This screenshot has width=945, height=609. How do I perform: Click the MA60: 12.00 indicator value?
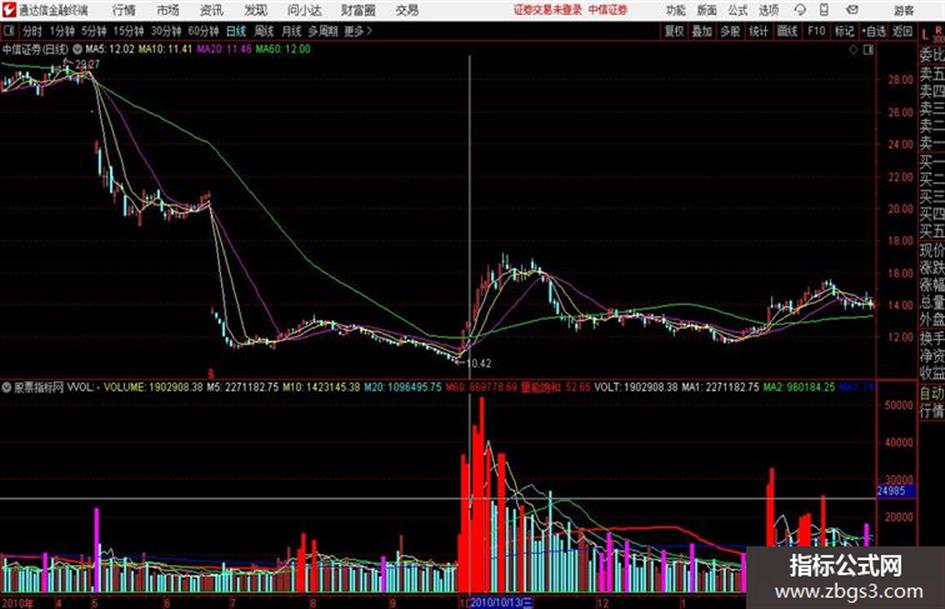tap(283, 49)
